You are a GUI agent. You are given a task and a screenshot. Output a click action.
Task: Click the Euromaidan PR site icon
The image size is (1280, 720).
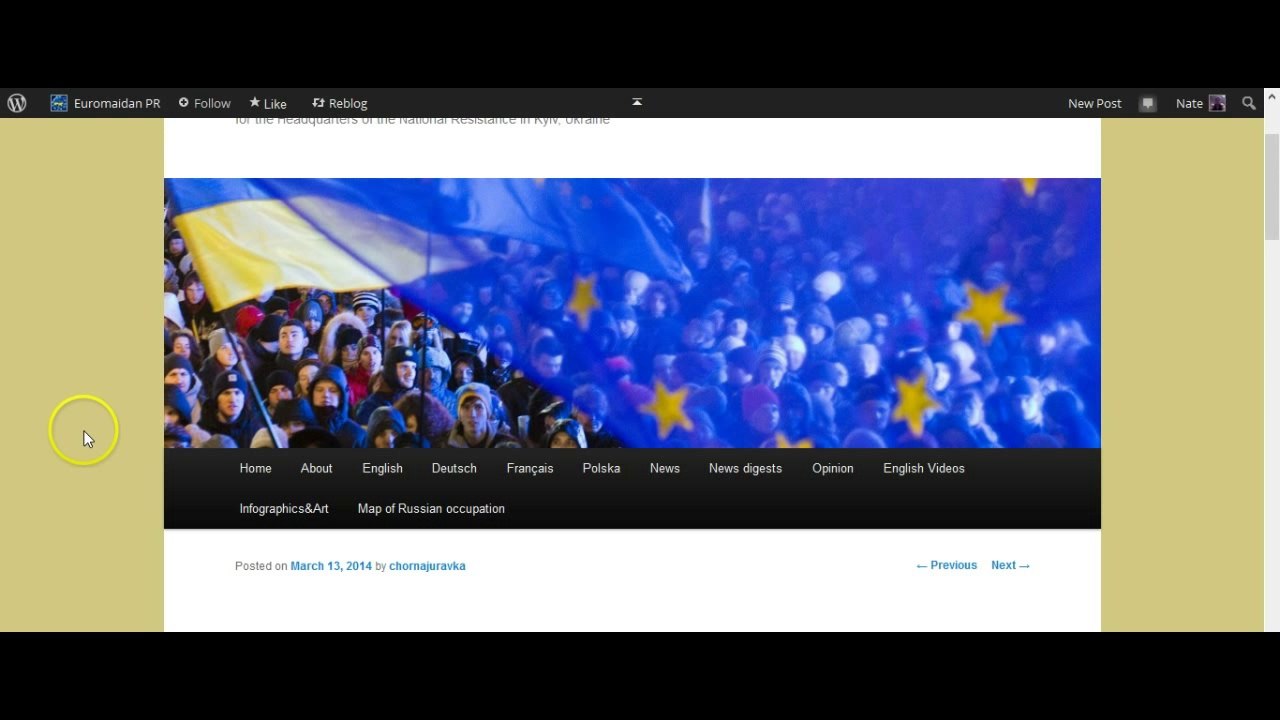[x=59, y=103]
